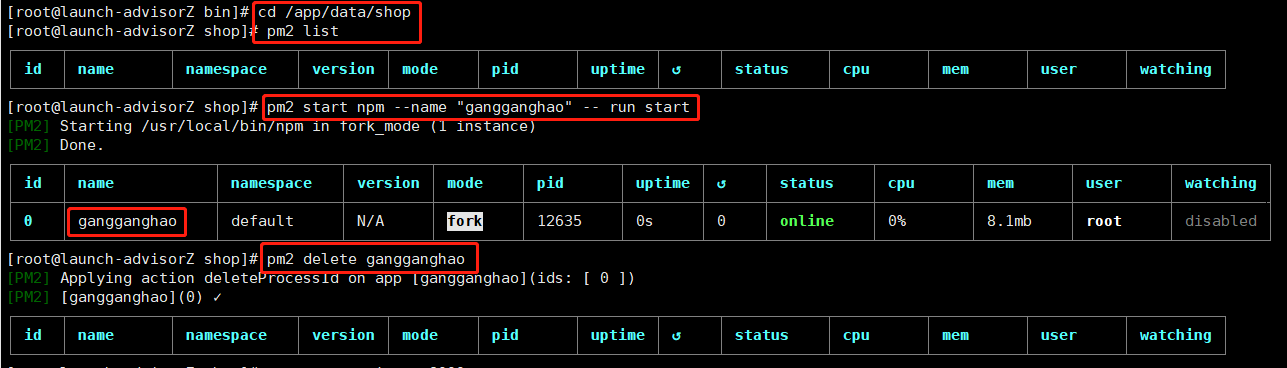The width and height of the screenshot is (1287, 368).
Task: Click the '[PM2] Done.' output line
Action: pos(54,145)
